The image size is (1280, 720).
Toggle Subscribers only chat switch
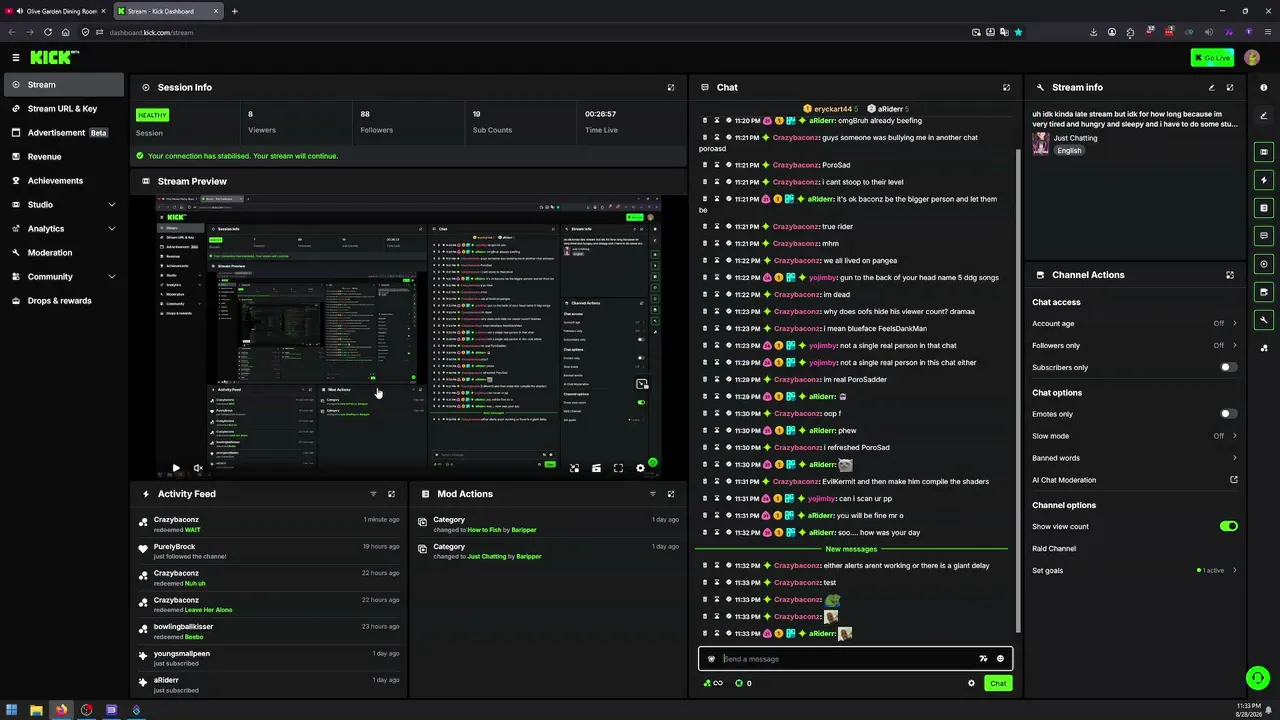point(1229,368)
